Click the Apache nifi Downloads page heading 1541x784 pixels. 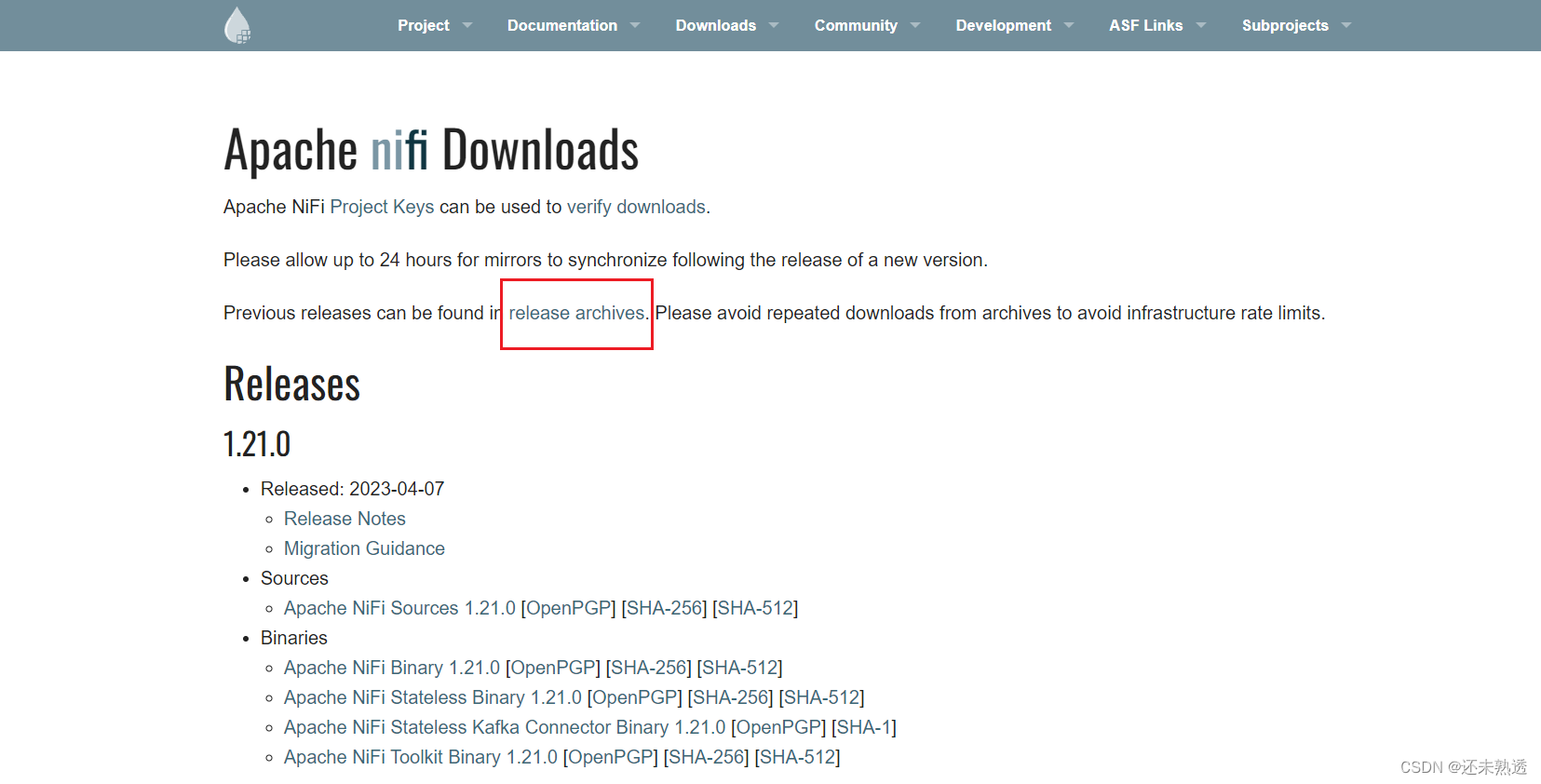(x=431, y=150)
